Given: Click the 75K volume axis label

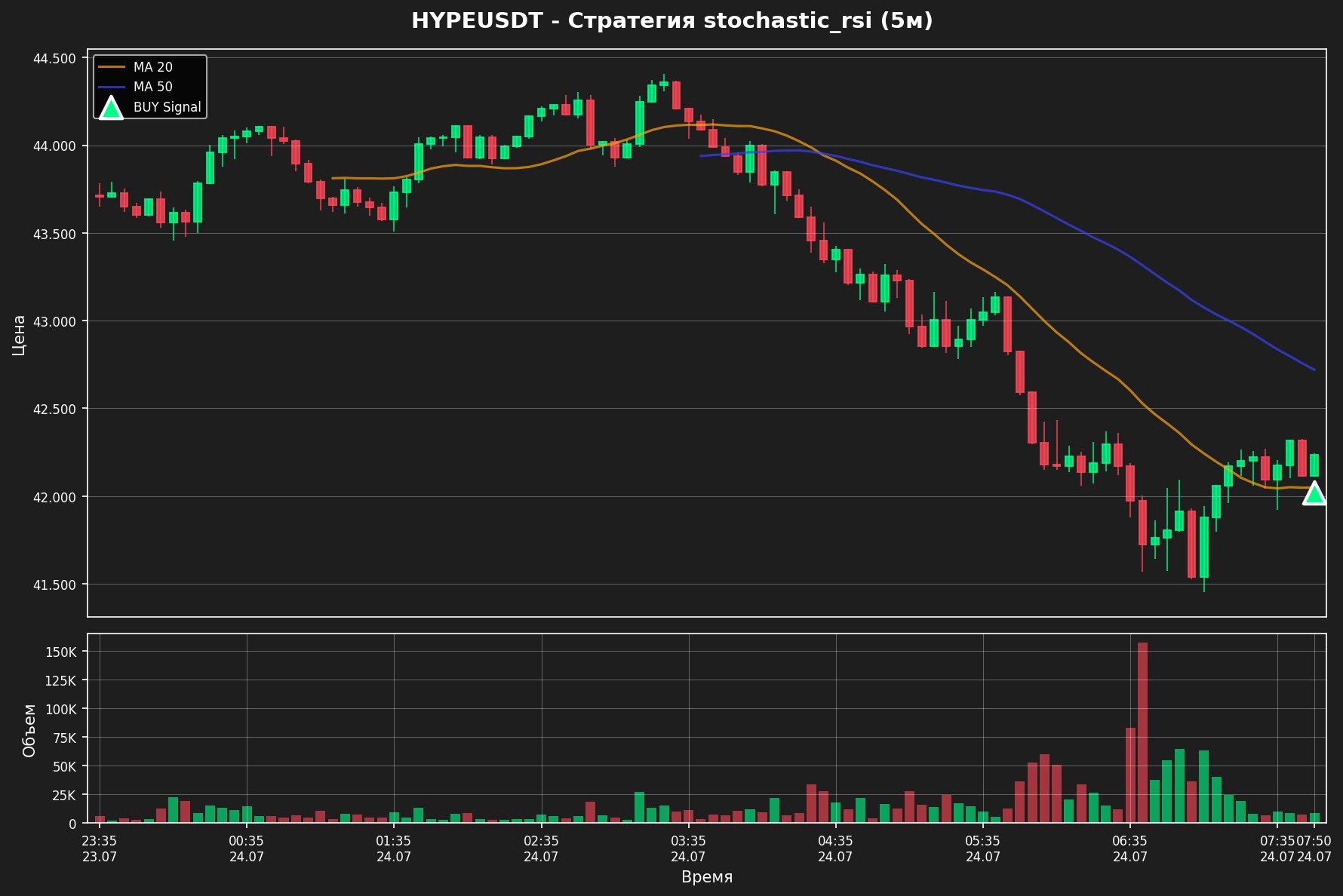Looking at the screenshot, I should 64,738.
